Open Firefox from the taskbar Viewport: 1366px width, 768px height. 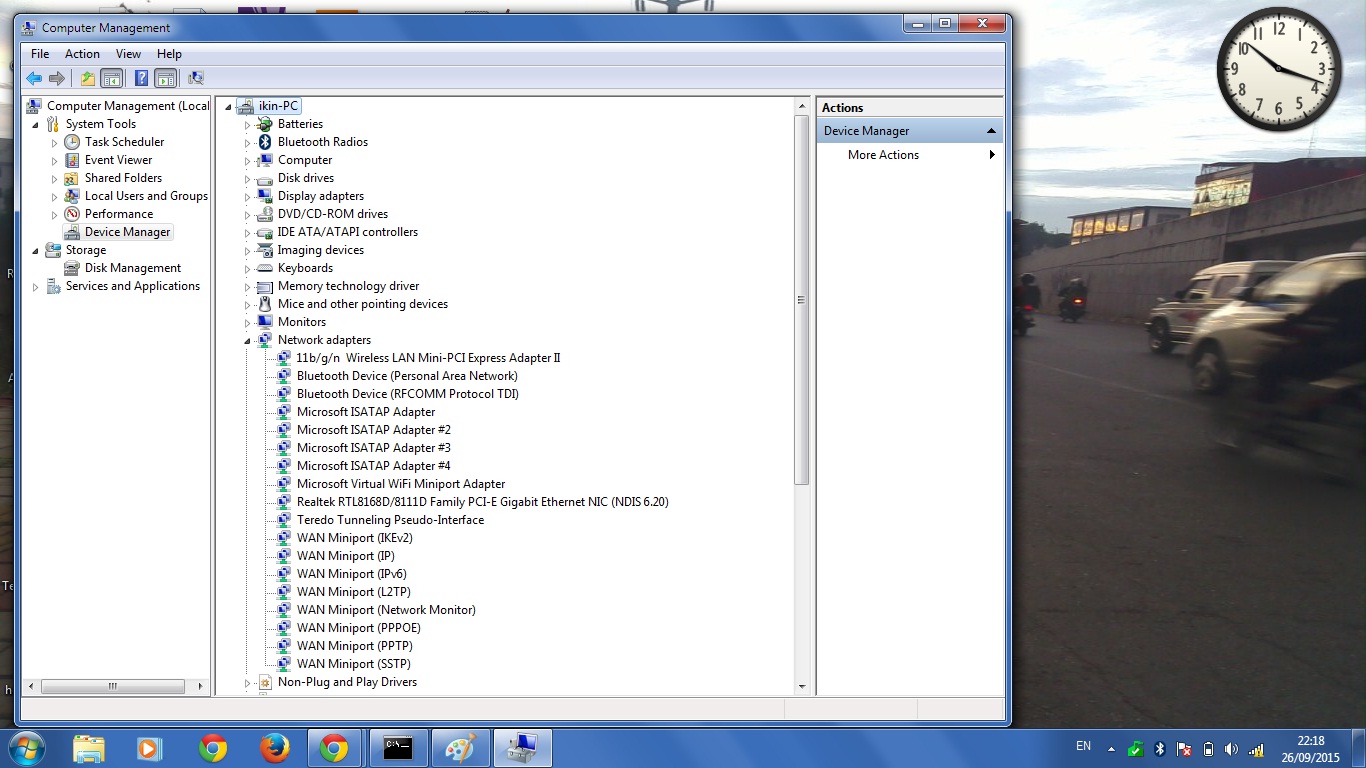click(274, 748)
